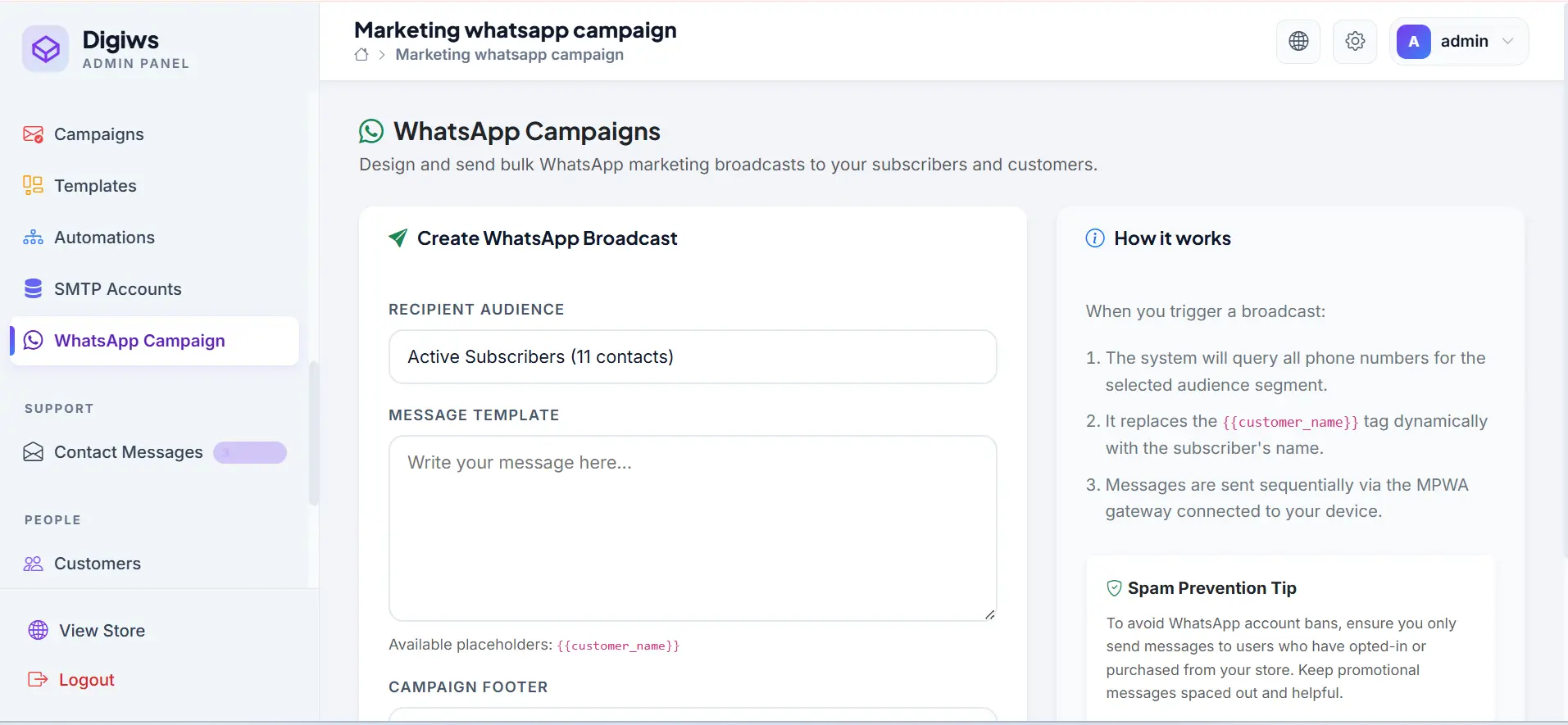
Task: Click the Templates layout icon
Action: tap(33, 186)
